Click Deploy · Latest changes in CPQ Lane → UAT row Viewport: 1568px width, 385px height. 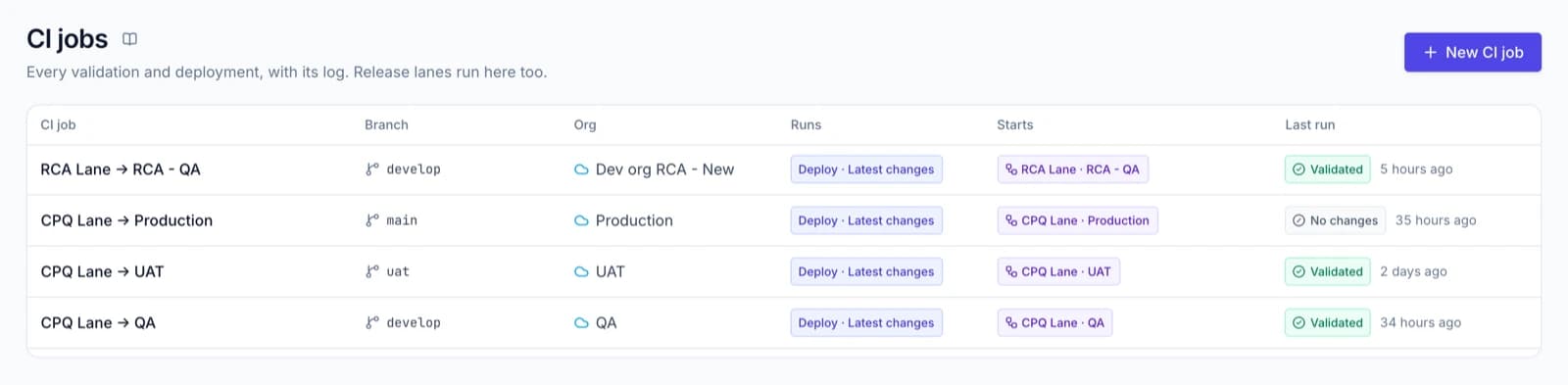(866, 271)
